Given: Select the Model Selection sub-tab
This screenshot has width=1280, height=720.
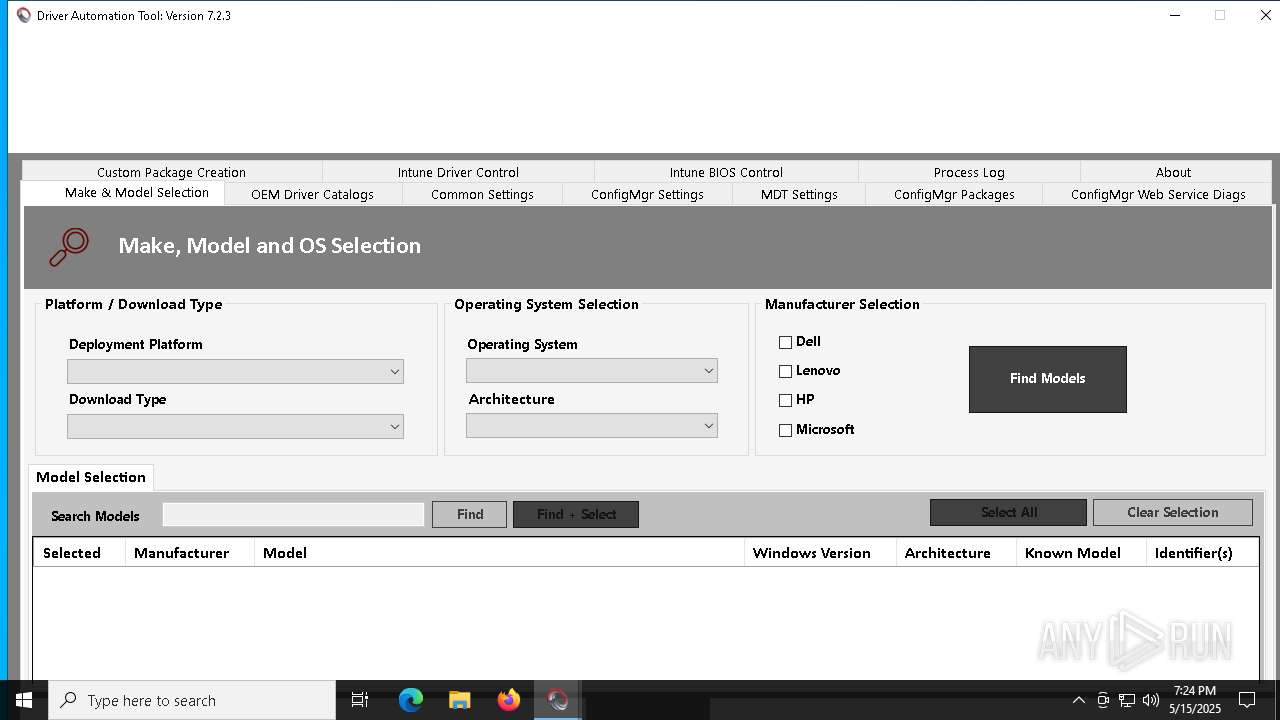Looking at the screenshot, I should (x=91, y=477).
